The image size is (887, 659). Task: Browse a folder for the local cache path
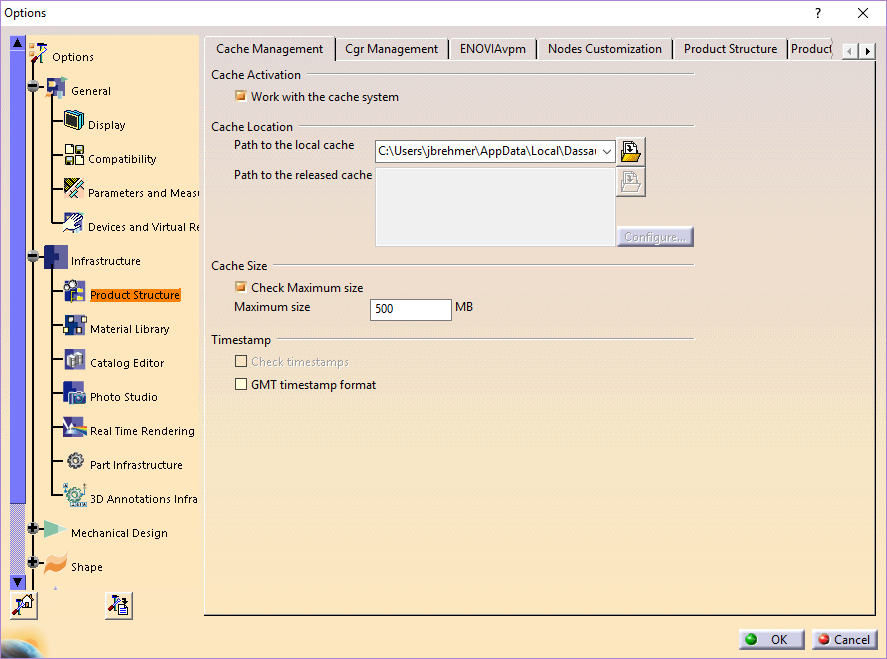pos(630,150)
